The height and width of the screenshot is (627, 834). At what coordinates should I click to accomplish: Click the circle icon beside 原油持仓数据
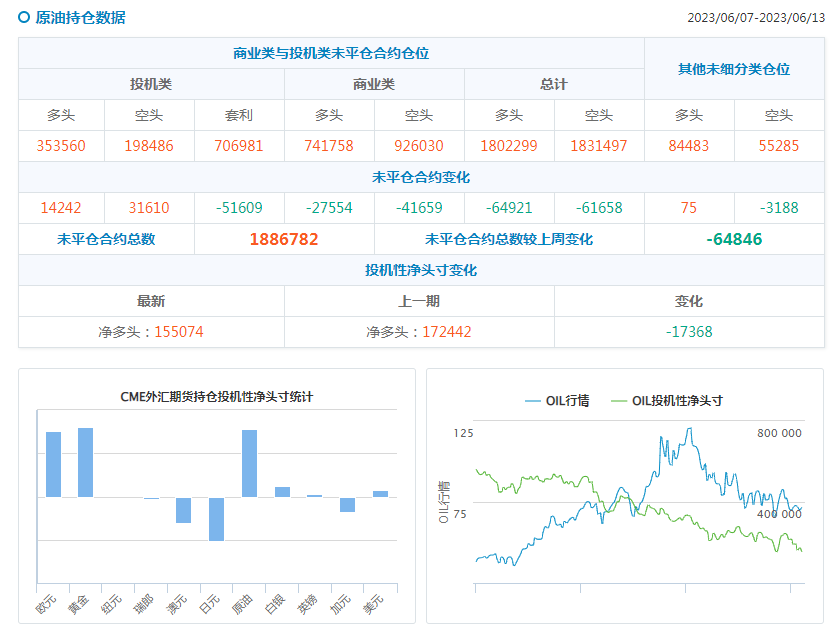click(24, 17)
